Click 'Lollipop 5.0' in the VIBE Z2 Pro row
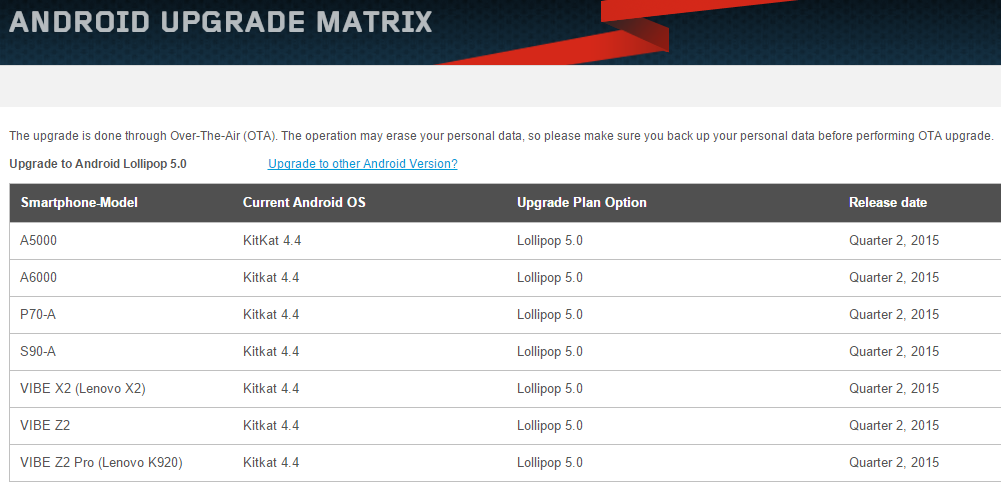The height and width of the screenshot is (490, 1001). (x=550, y=463)
